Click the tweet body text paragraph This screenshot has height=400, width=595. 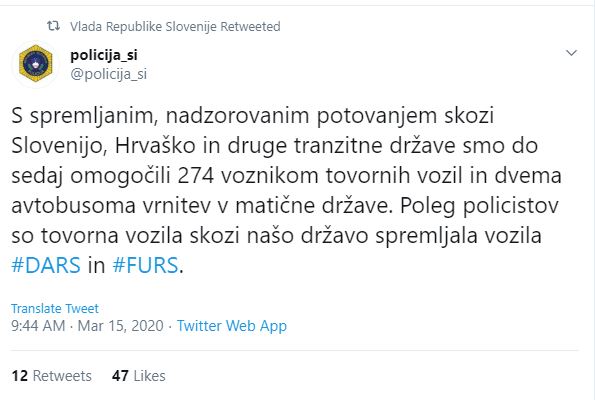pyautogui.click(x=286, y=190)
